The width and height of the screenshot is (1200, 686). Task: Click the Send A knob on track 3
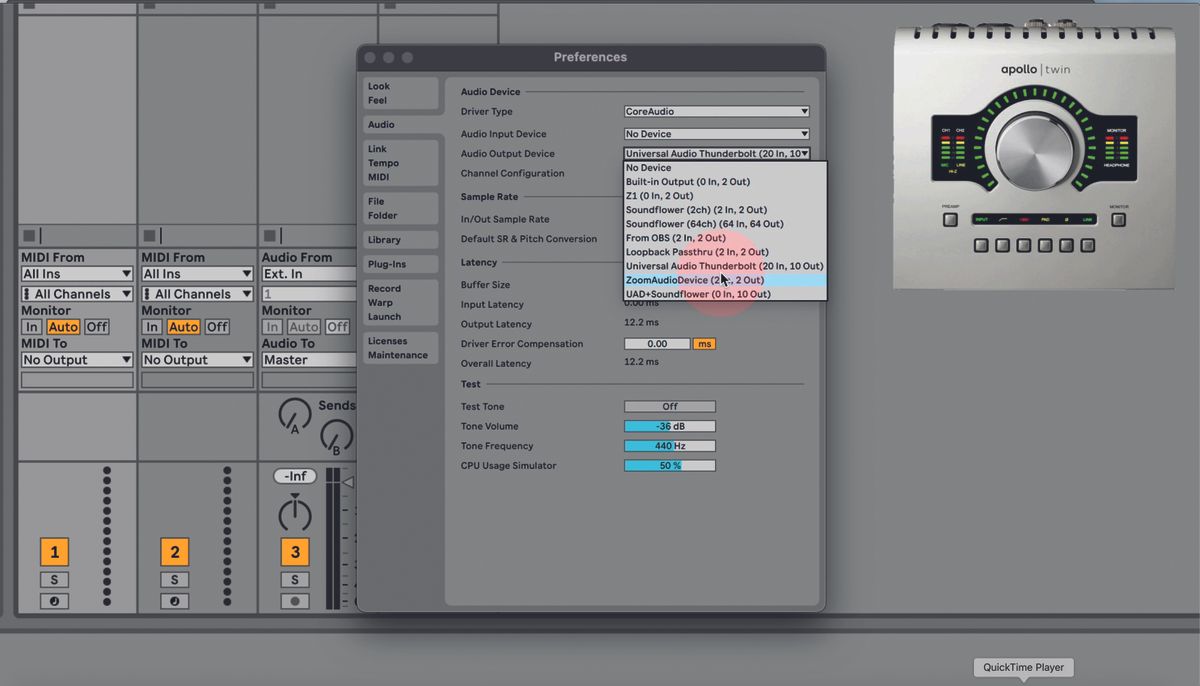click(294, 415)
